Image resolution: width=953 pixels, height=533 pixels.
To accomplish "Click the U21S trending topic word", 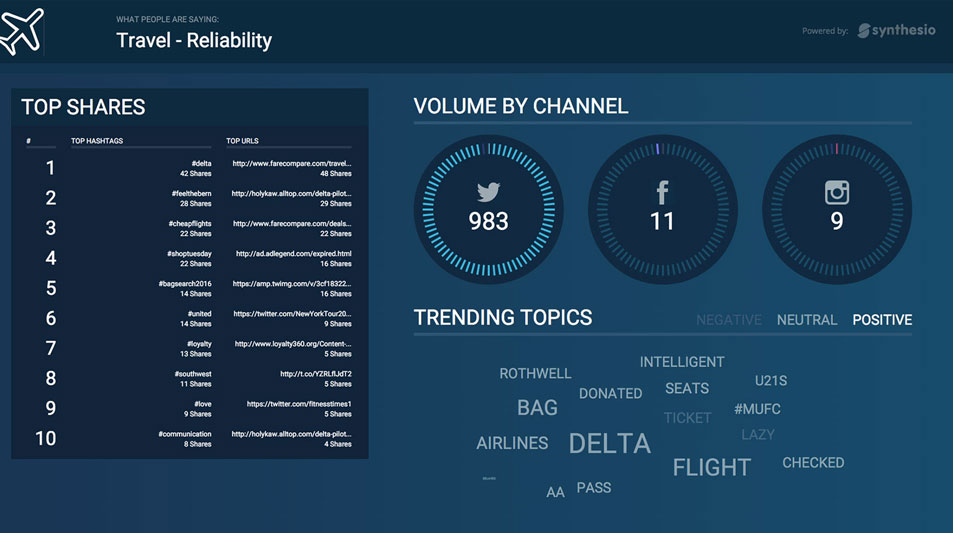I will 771,381.
